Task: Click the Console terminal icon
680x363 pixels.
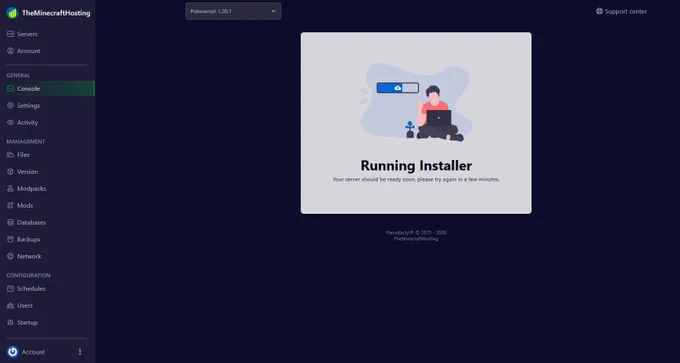Action: pos(10,88)
